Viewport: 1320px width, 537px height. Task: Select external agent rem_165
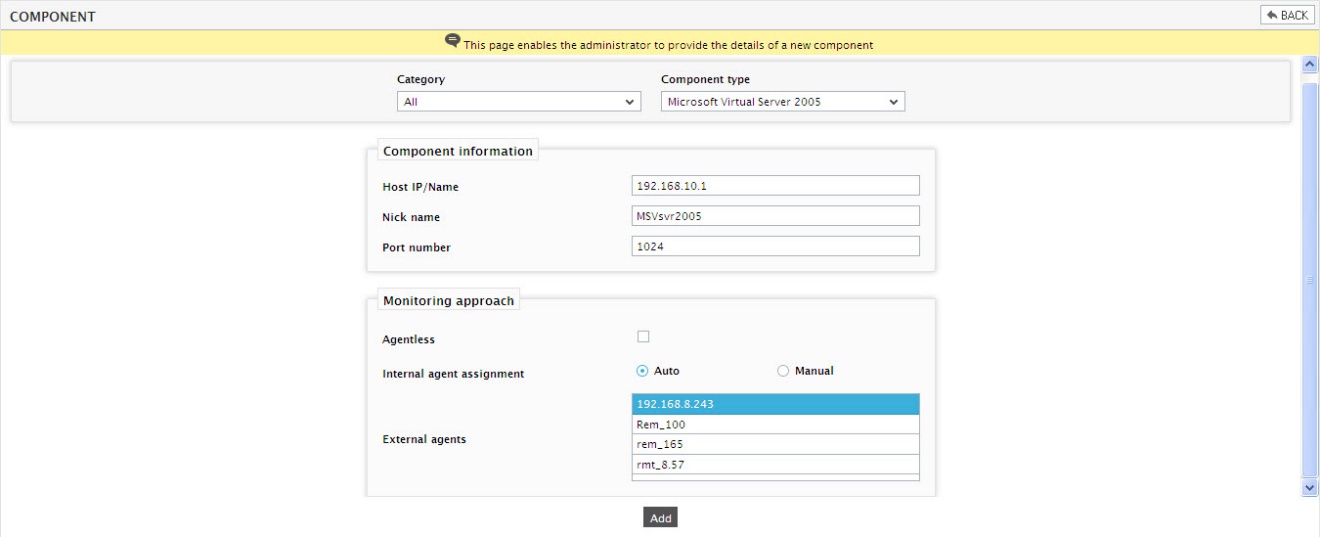[x=775, y=444]
